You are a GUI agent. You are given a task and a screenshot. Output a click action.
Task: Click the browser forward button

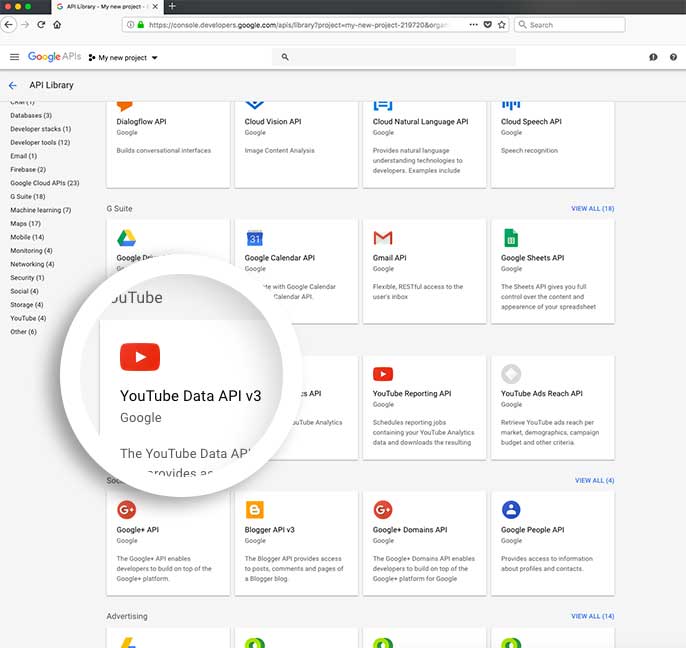pos(25,25)
